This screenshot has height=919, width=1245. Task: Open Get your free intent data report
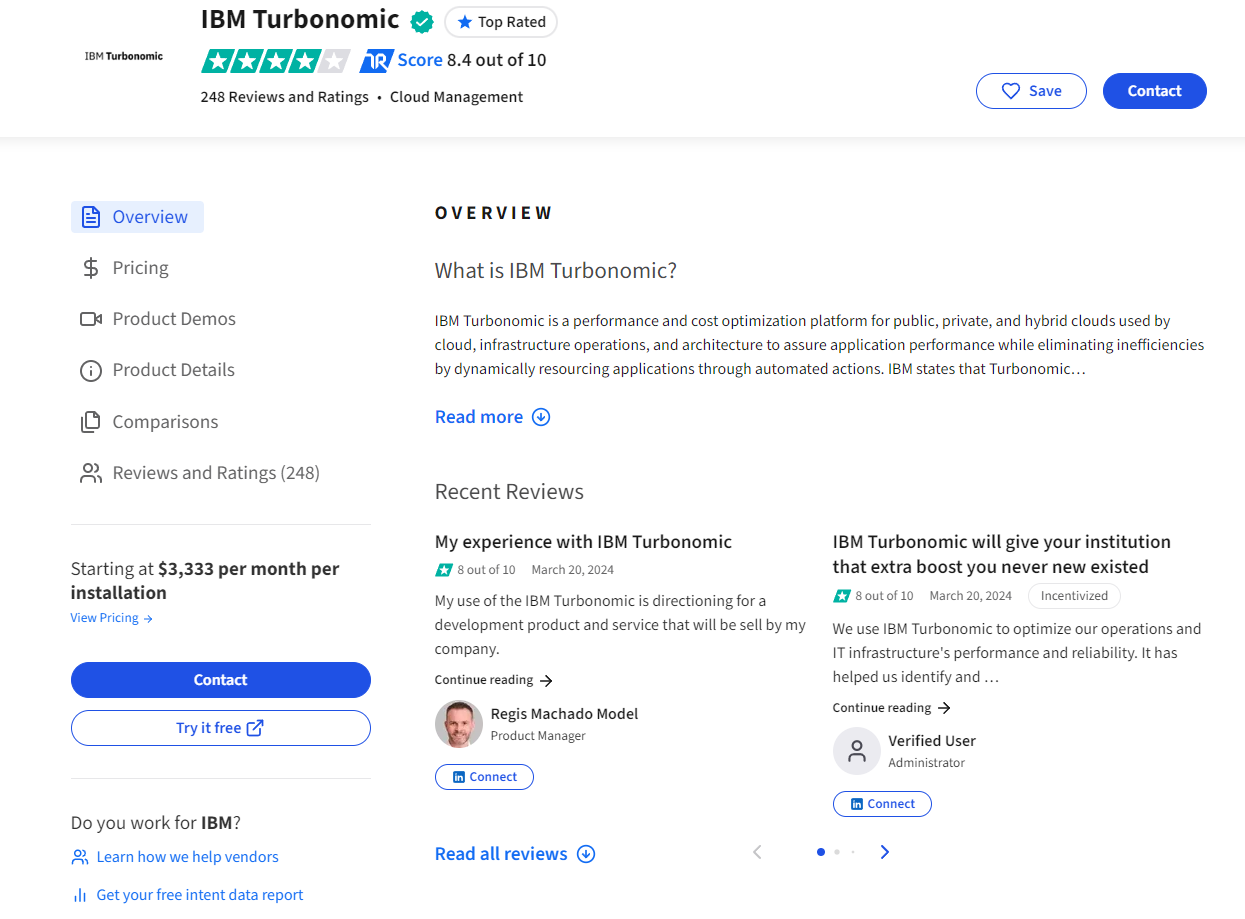tap(200, 895)
